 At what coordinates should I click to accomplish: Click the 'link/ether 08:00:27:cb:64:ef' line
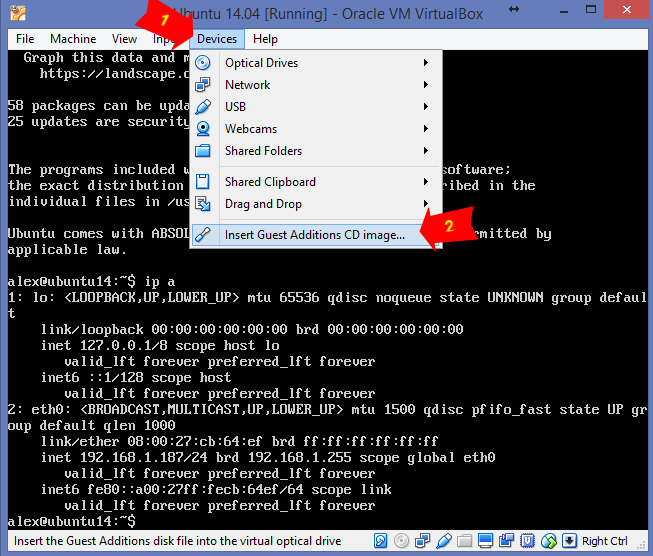[239, 441]
